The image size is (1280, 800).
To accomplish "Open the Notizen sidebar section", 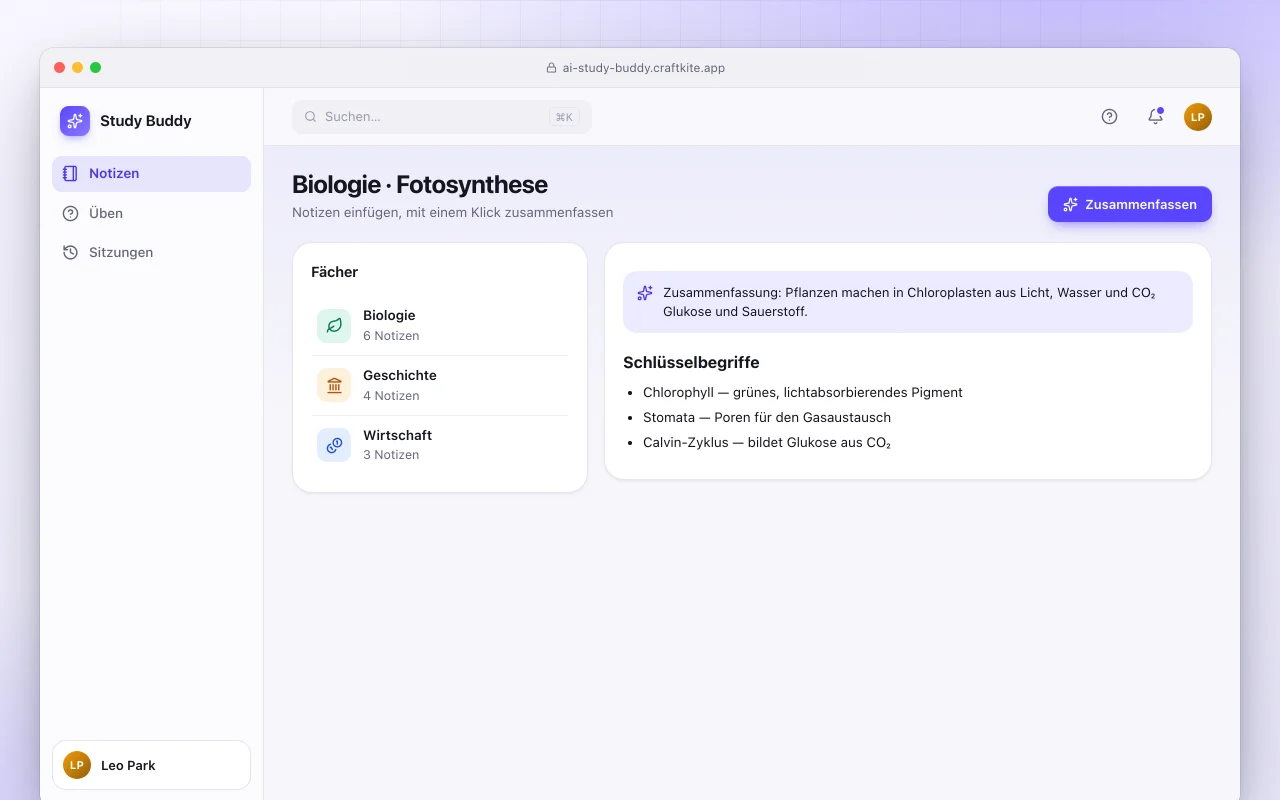I will [151, 173].
